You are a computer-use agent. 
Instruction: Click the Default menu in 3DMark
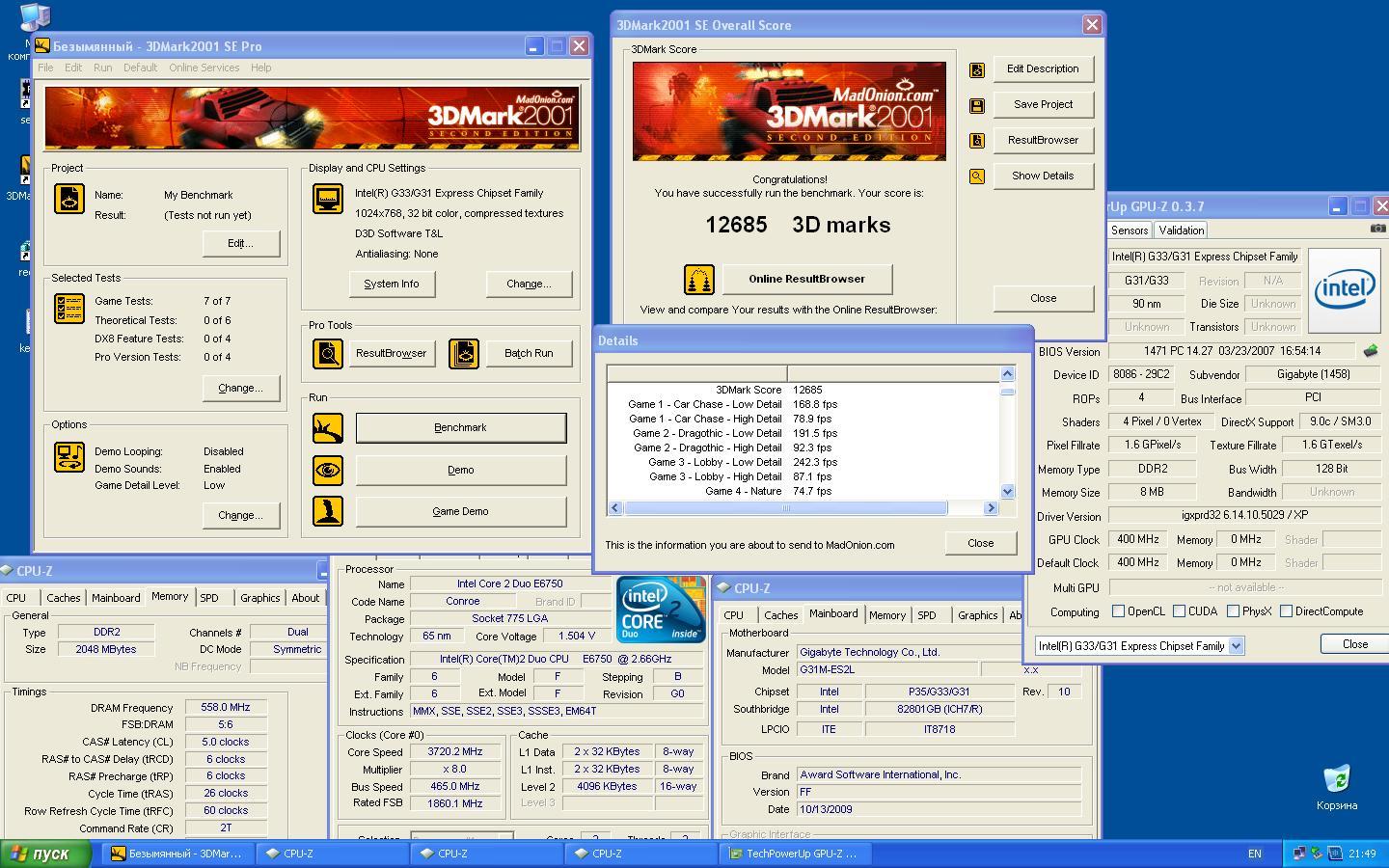[x=140, y=68]
